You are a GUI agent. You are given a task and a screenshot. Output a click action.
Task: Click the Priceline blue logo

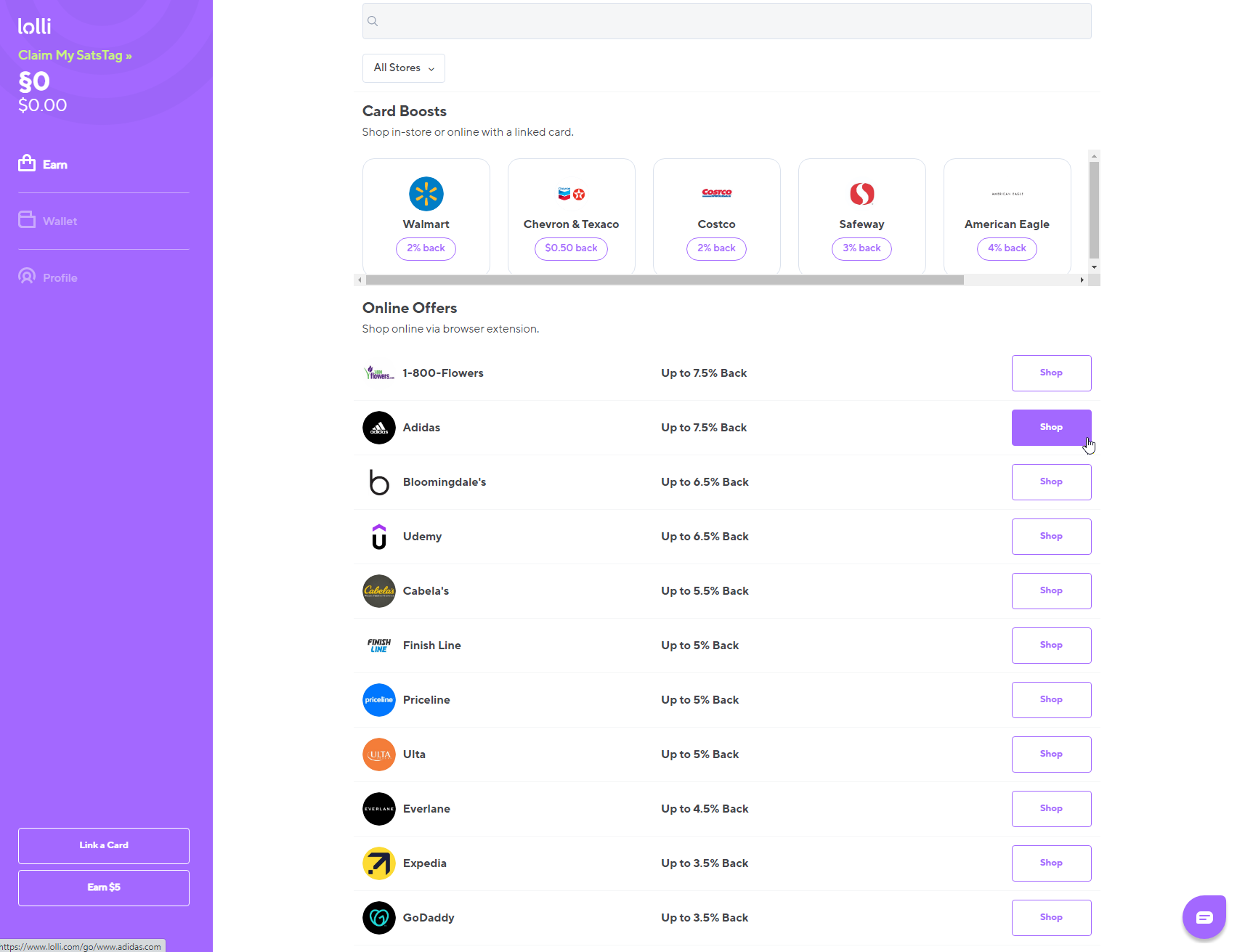[x=379, y=700]
